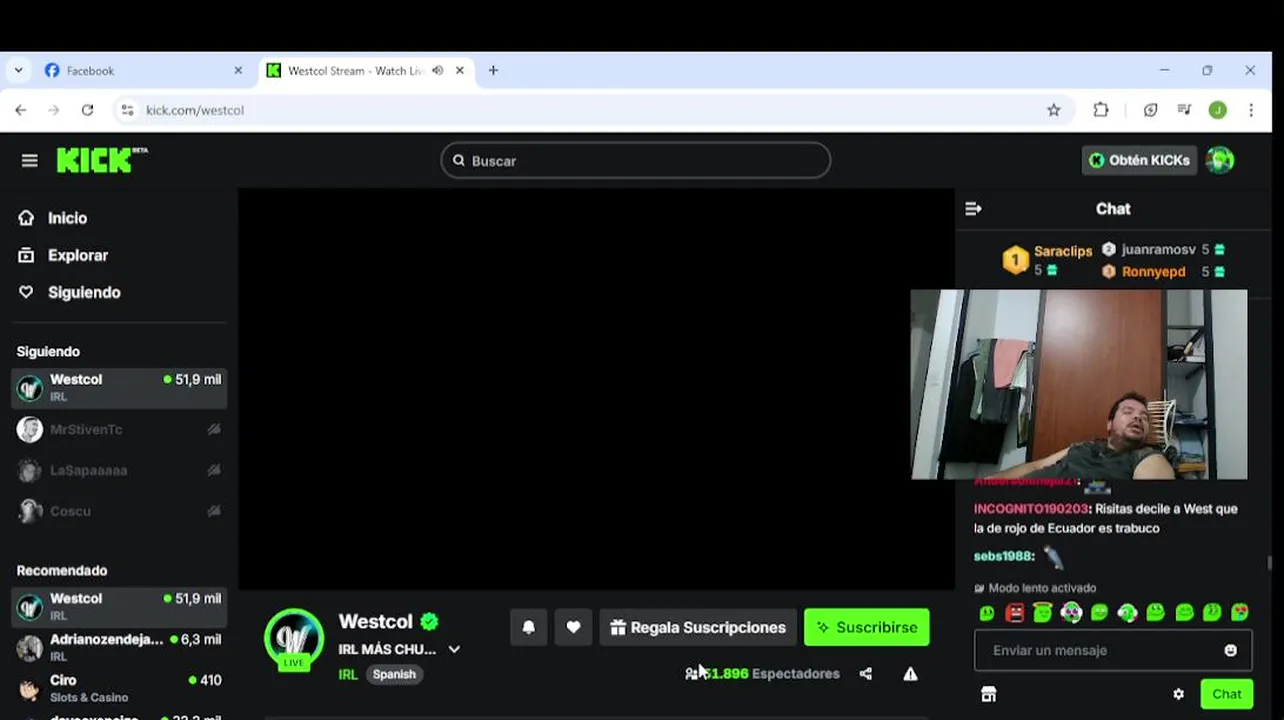1284x720 pixels.
Task: Go back in the browser
Action: point(21,110)
